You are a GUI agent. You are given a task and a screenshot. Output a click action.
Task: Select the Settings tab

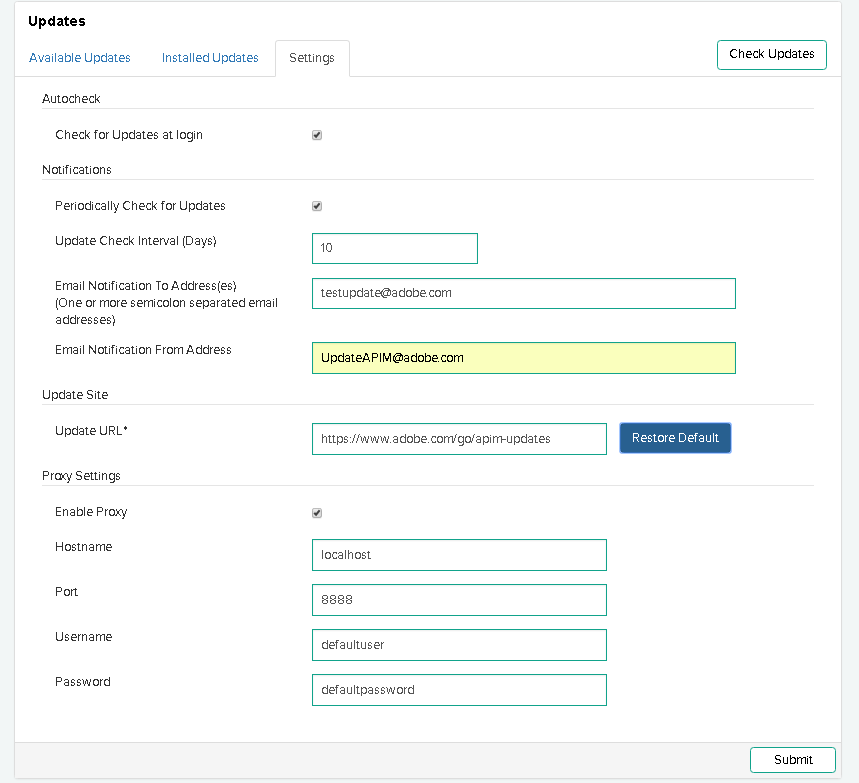point(311,57)
